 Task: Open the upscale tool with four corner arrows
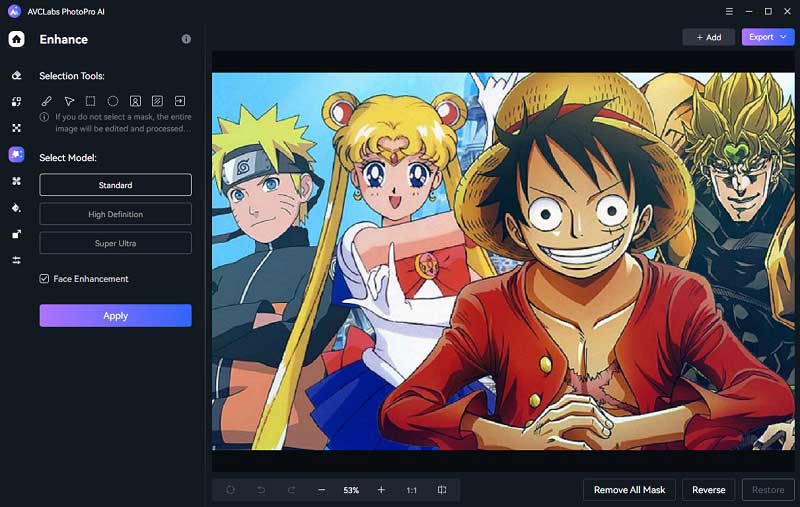click(x=16, y=128)
